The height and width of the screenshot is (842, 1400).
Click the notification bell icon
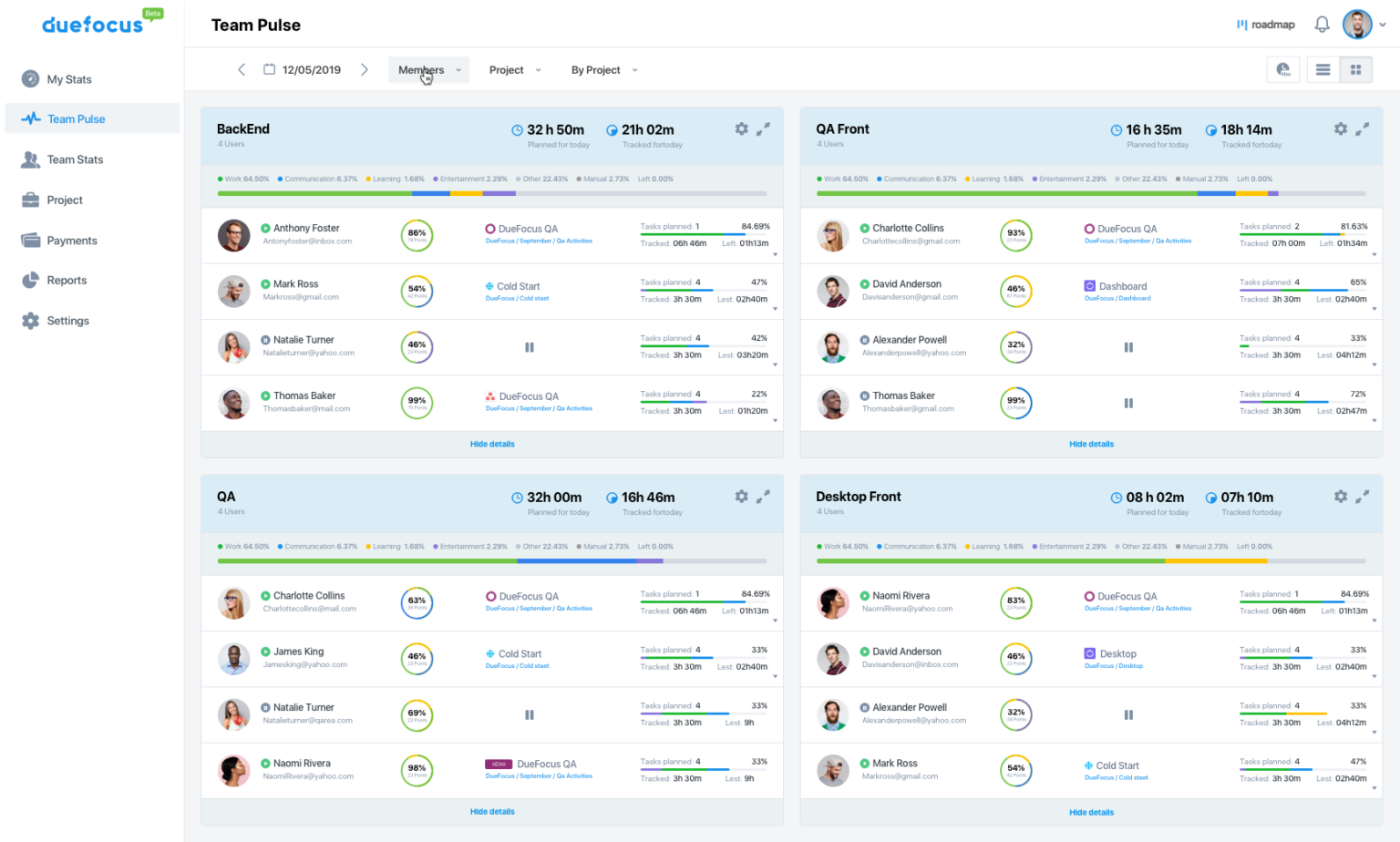1323,24
